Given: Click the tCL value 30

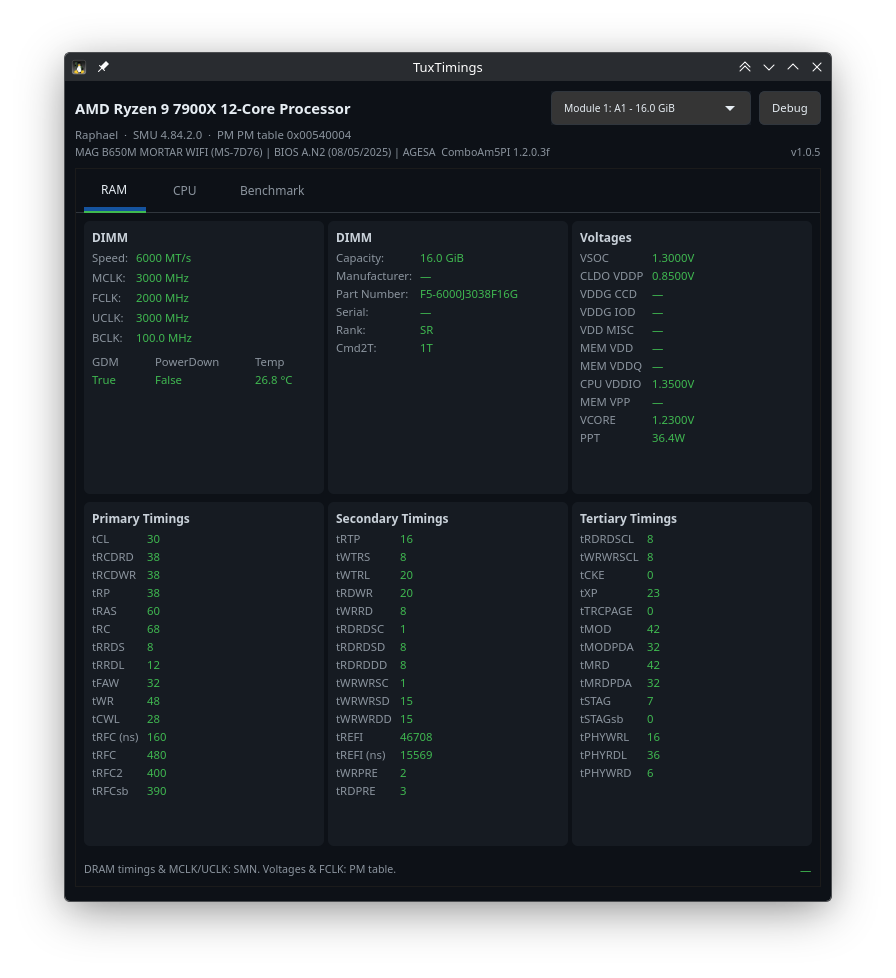Looking at the screenshot, I should tap(153, 540).
